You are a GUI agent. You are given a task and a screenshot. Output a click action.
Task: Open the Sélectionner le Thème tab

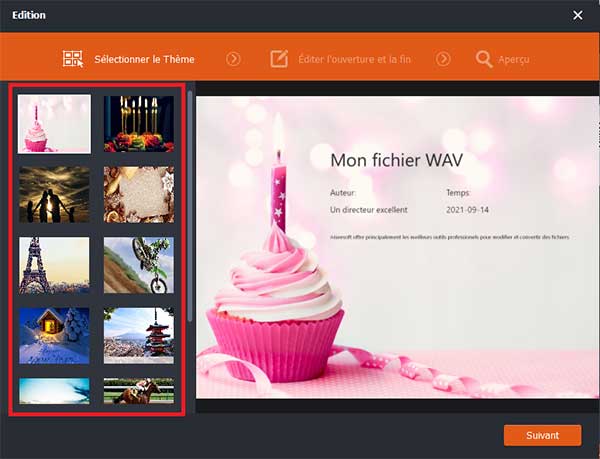(144, 59)
